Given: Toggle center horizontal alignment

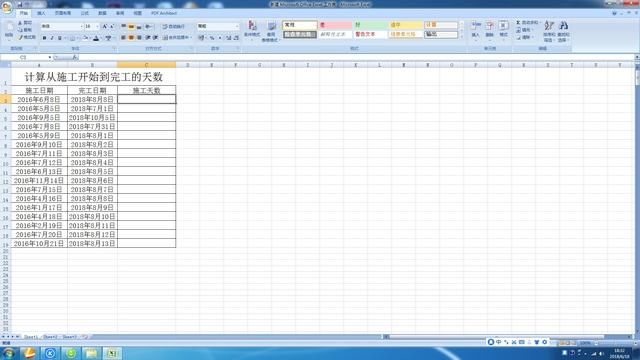Looking at the screenshot, I should 131,38.
